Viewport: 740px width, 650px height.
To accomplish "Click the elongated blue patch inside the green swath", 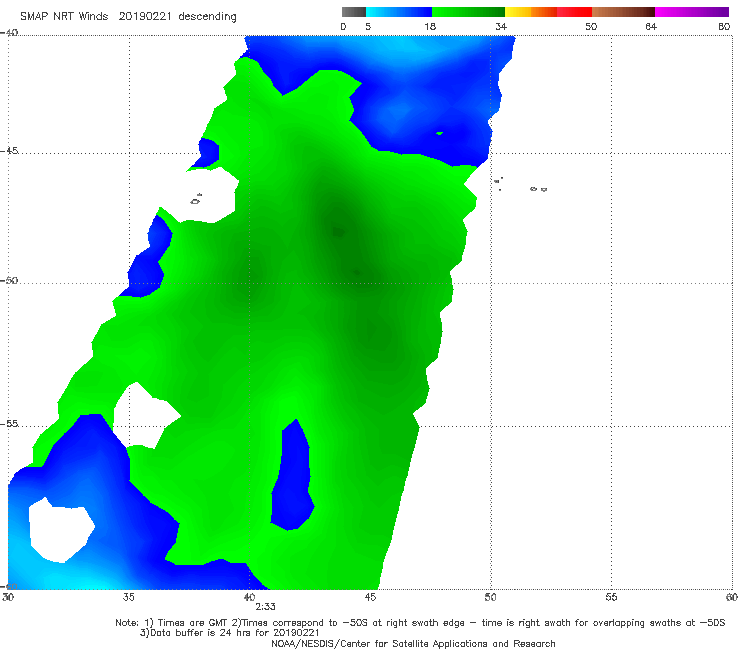I will click(x=292, y=477).
